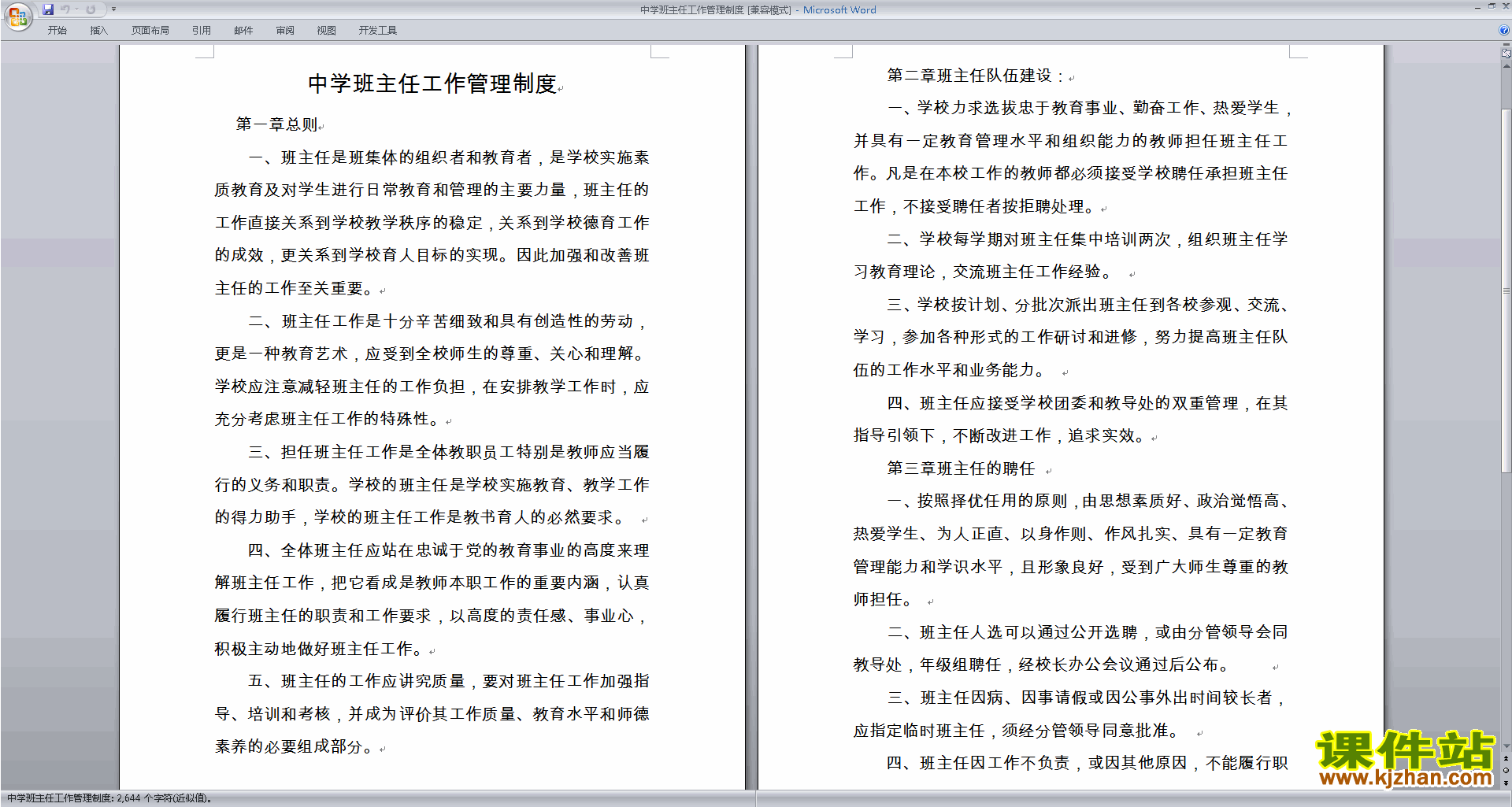1512x807 pixels.
Task: Click the line starting 二、班主任人选可以通过公开选聘
Action: point(1088,632)
